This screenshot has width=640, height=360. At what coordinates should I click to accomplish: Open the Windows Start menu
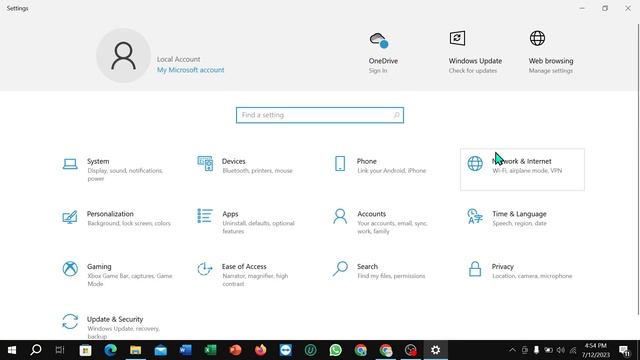pos(12,350)
